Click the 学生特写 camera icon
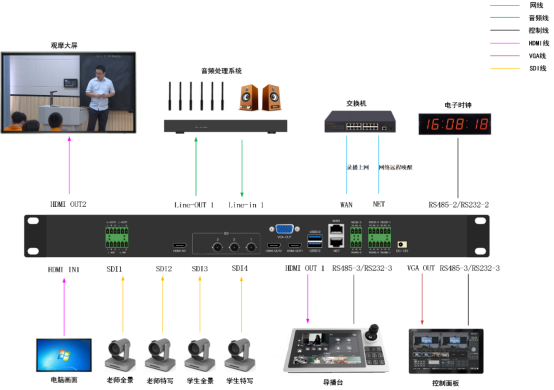Viewport: 554px width, 390px height. click(x=240, y=355)
